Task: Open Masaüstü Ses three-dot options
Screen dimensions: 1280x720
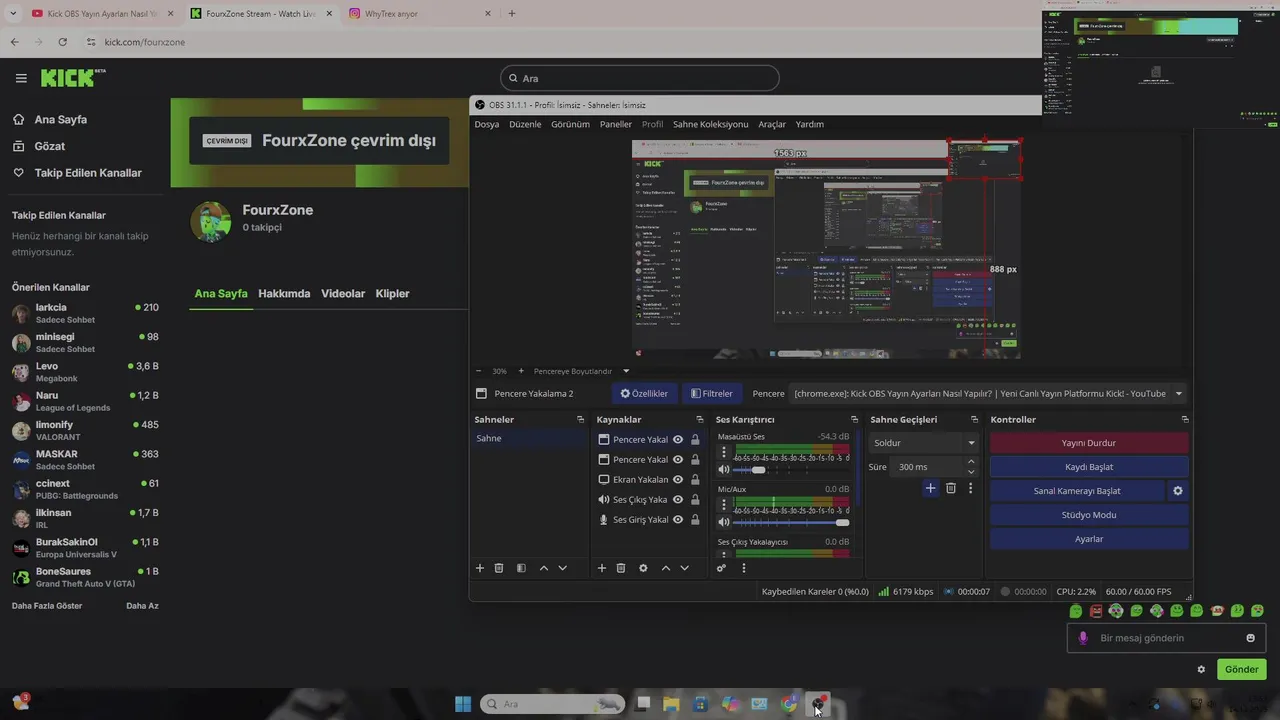Action: 724,452
